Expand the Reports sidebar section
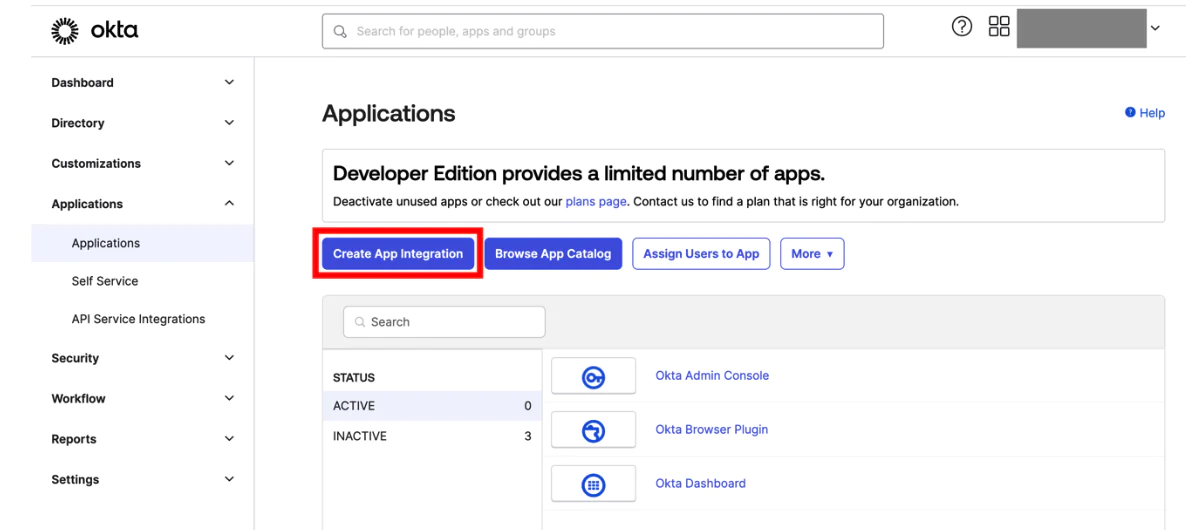The height and width of the screenshot is (530, 1186). pyautogui.click(x=143, y=439)
